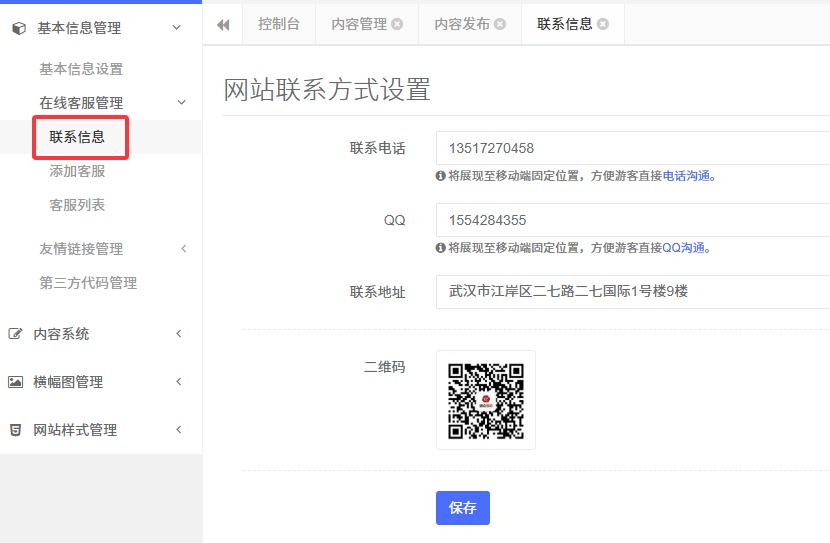Open the 客服列表 menu item
This screenshot has width=830, height=543.
point(77,205)
